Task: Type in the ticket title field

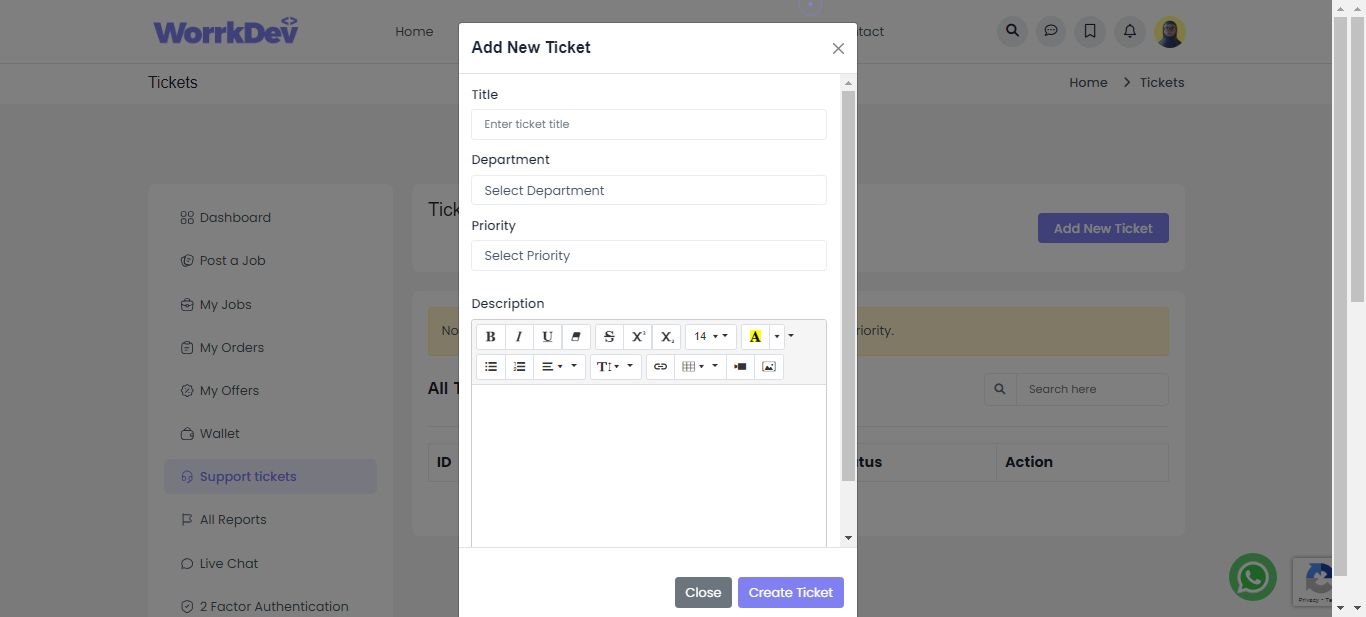Action: 648,125
